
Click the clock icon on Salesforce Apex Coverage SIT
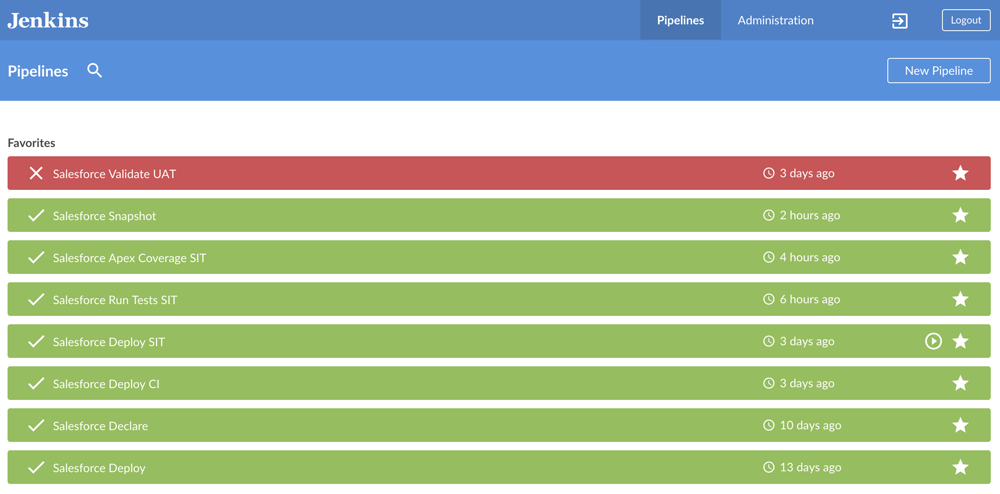point(768,258)
